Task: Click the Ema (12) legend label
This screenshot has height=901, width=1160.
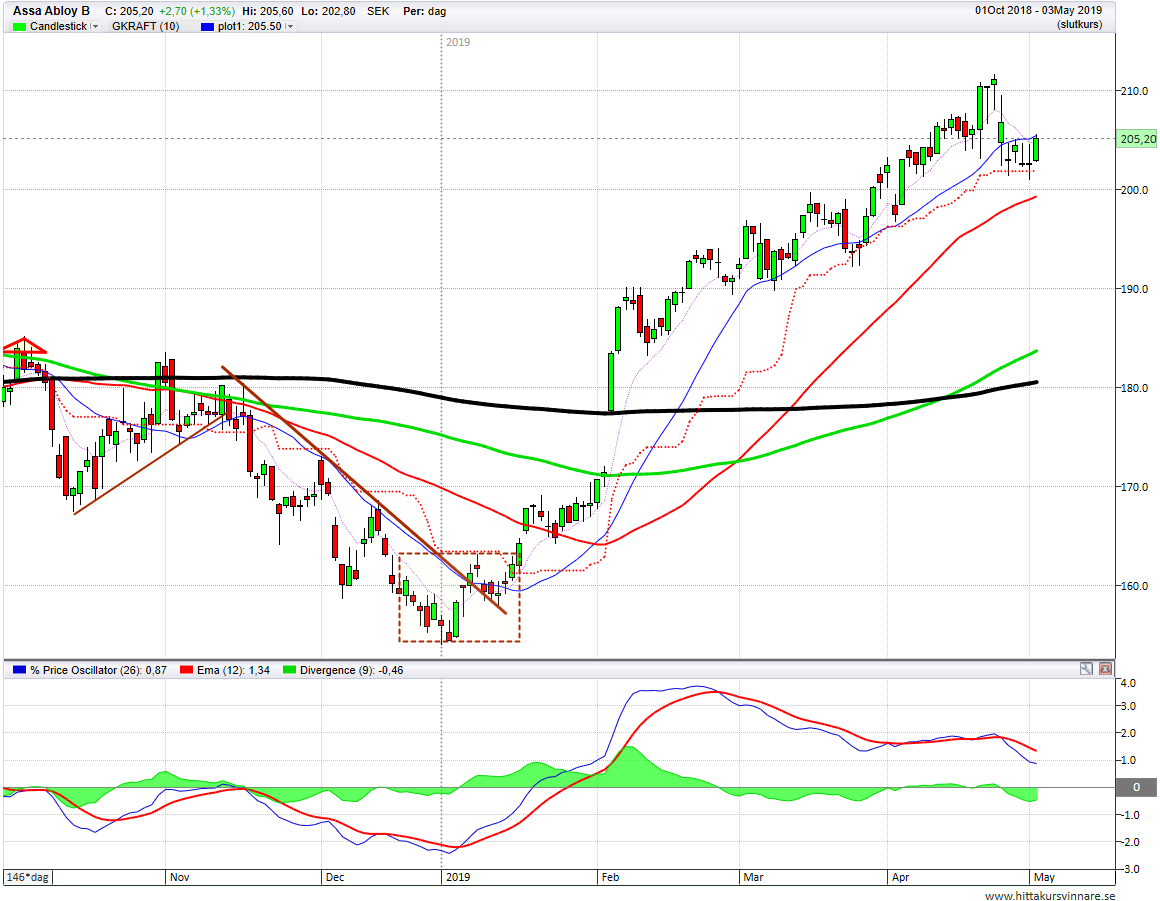Action: [233, 670]
